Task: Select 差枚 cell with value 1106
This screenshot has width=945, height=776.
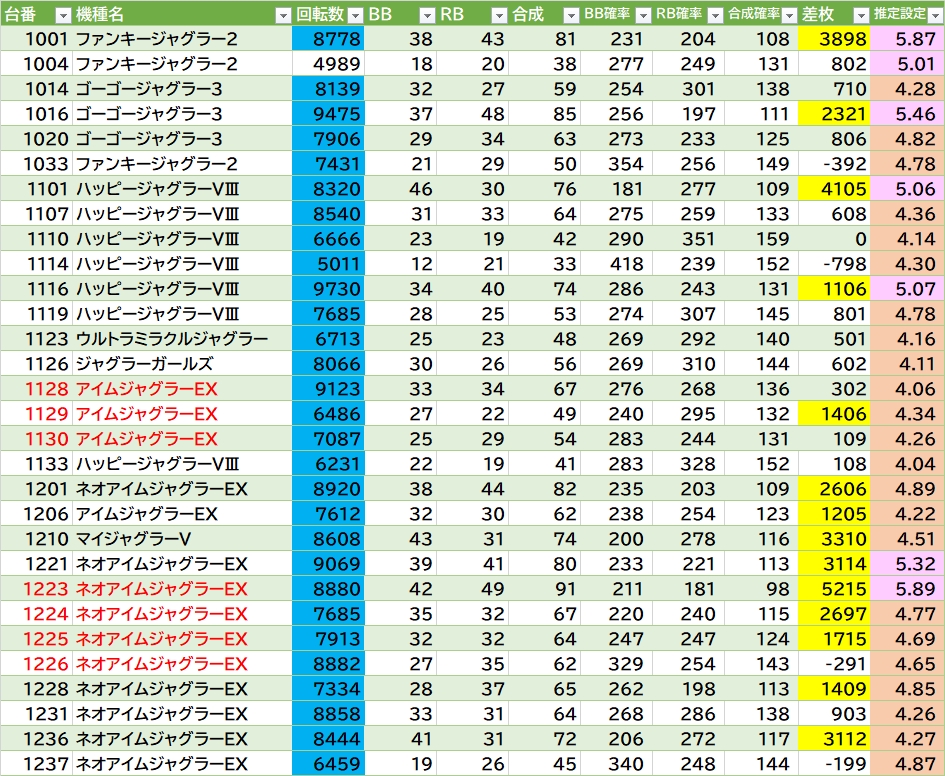Action: click(x=834, y=289)
